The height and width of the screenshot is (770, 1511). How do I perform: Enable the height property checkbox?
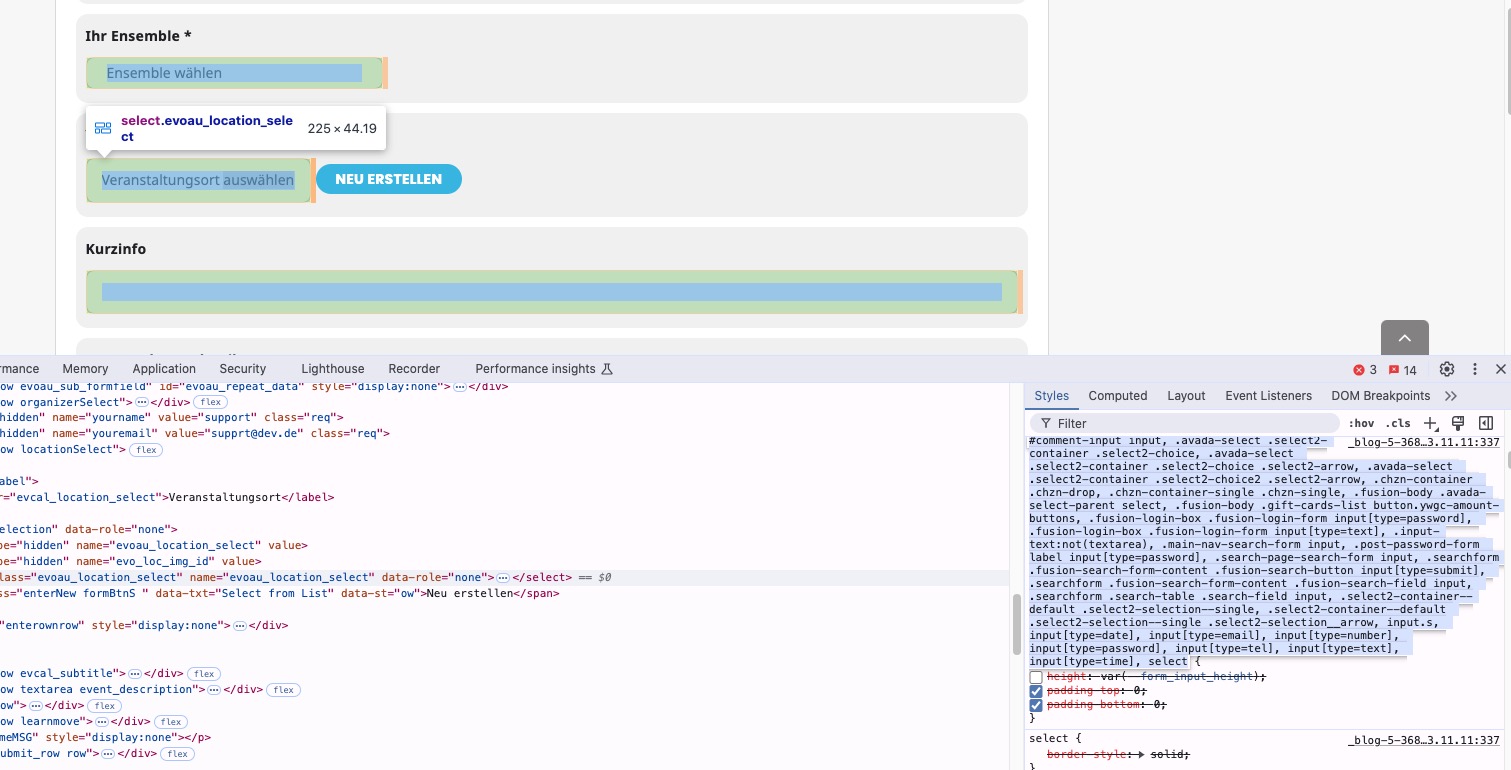(1036, 677)
